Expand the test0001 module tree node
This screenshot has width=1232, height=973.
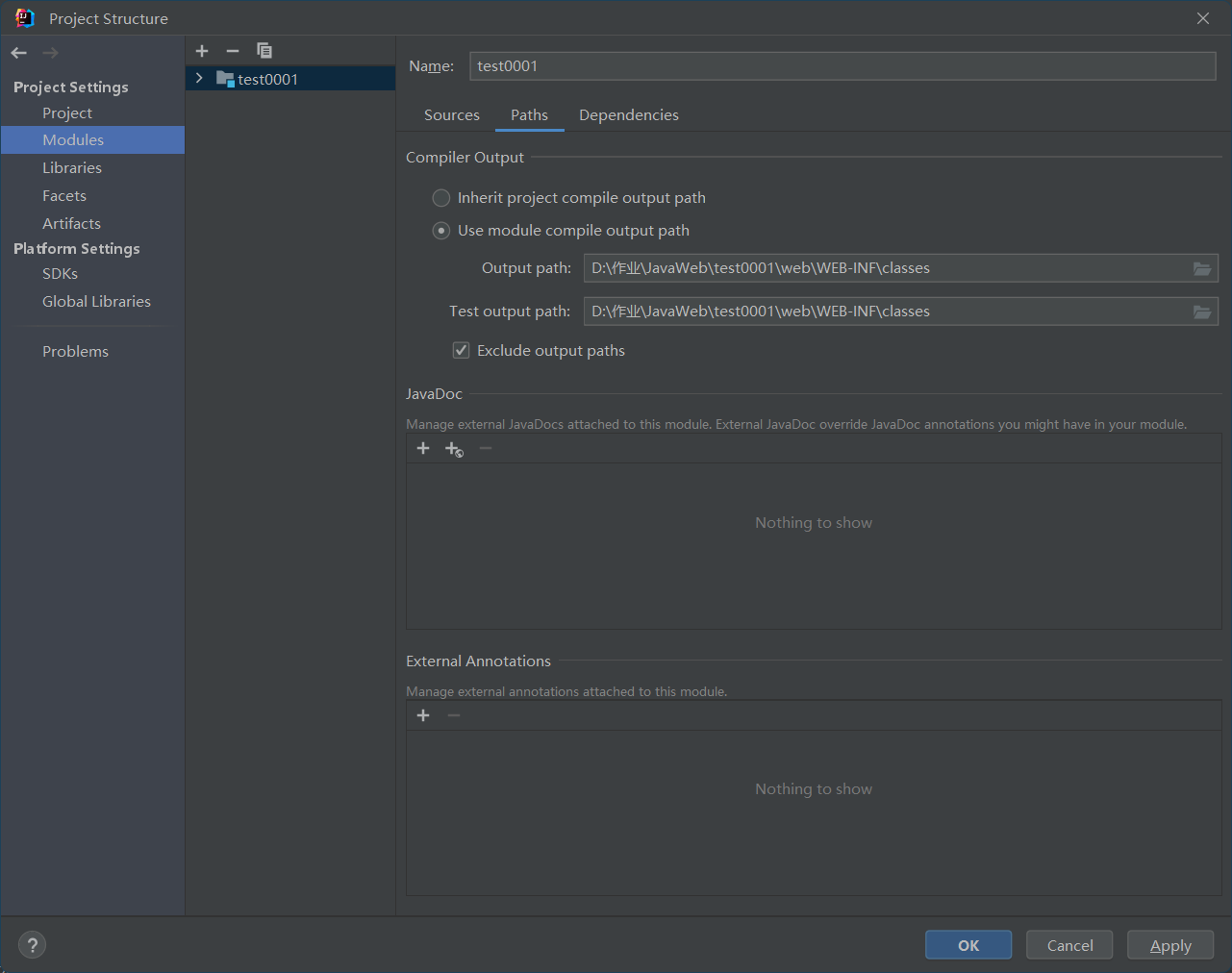click(x=199, y=79)
